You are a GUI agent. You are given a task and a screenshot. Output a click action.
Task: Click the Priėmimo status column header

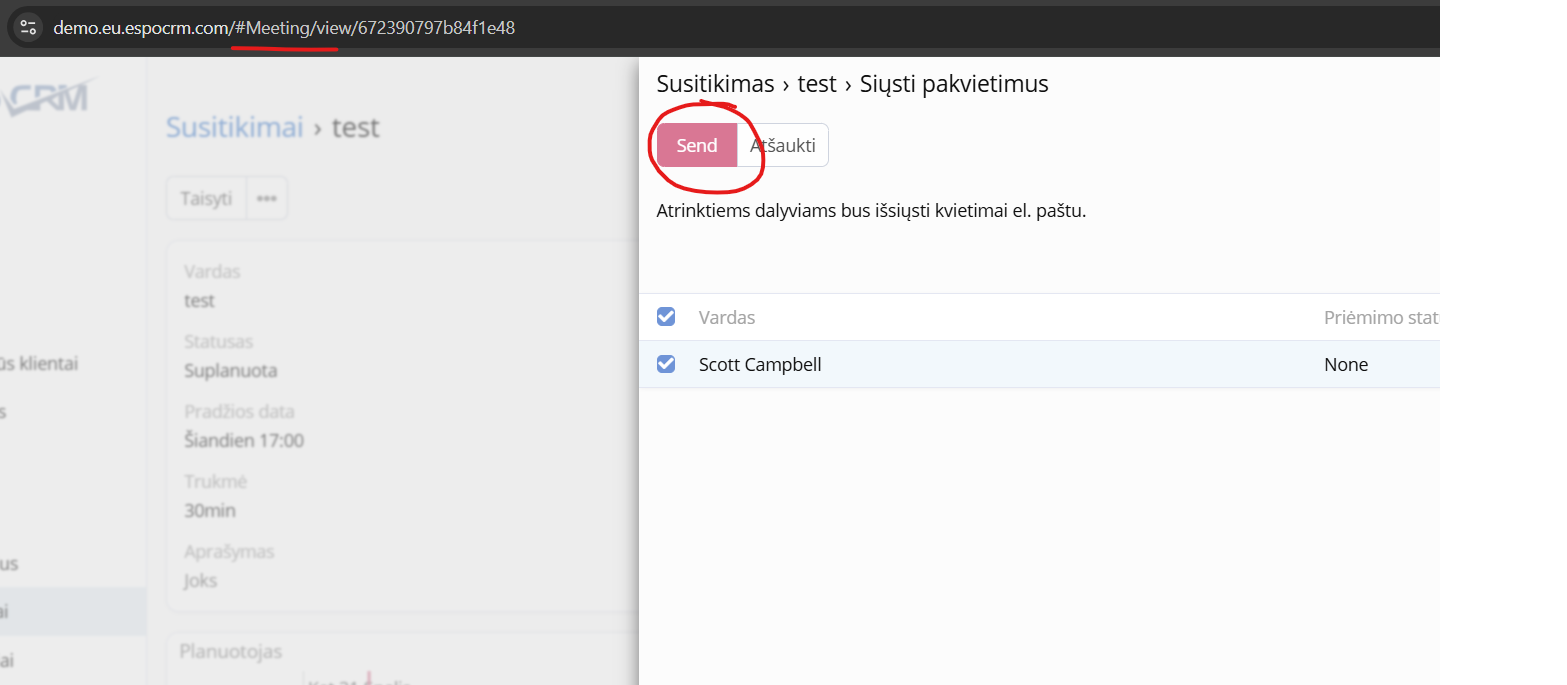[1380, 318]
